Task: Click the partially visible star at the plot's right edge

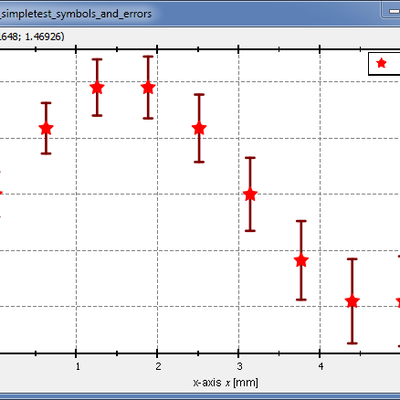Action: (x=398, y=302)
